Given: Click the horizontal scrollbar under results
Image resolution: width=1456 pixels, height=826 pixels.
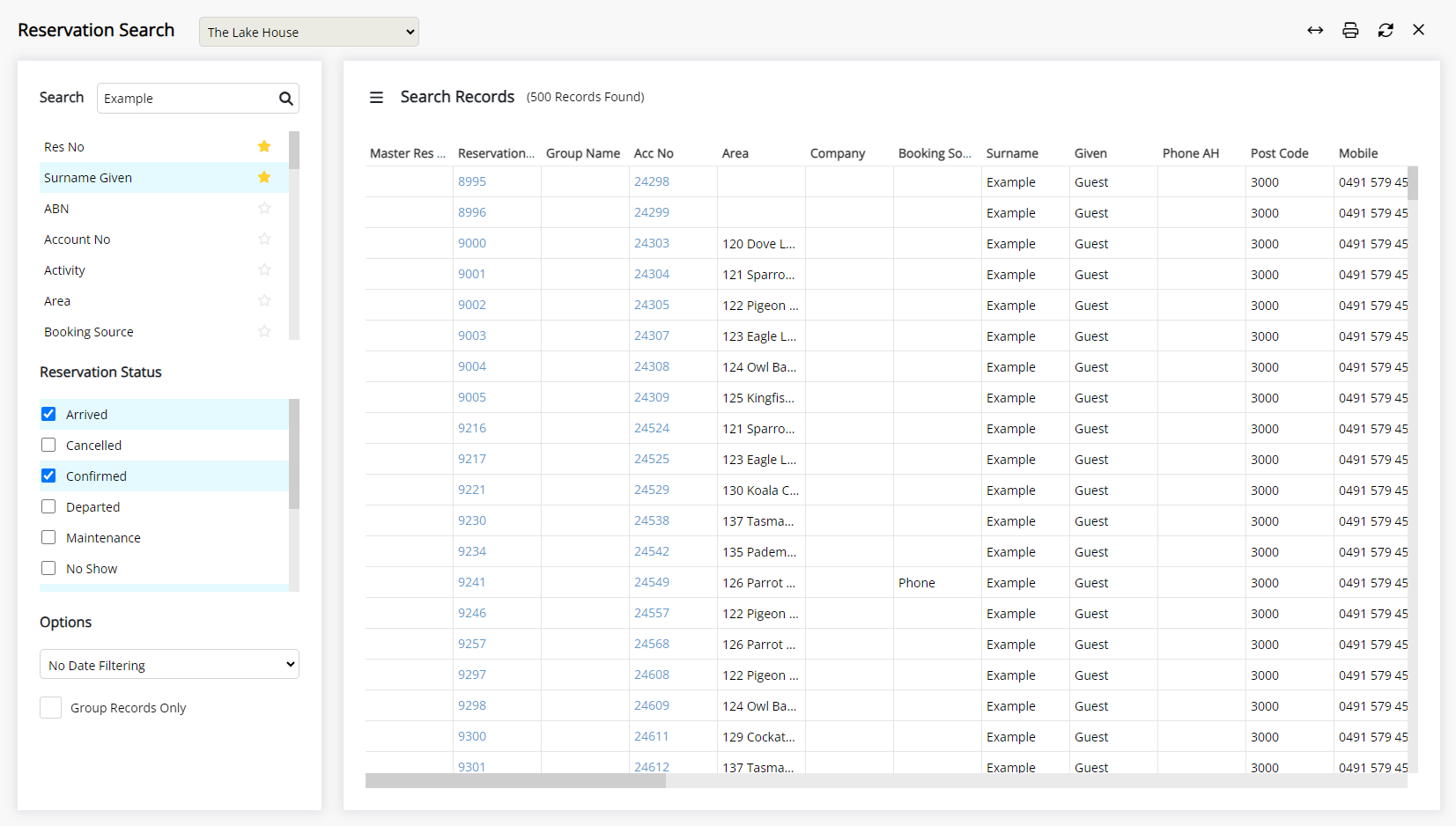Looking at the screenshot, I should [x=515, y=781].
